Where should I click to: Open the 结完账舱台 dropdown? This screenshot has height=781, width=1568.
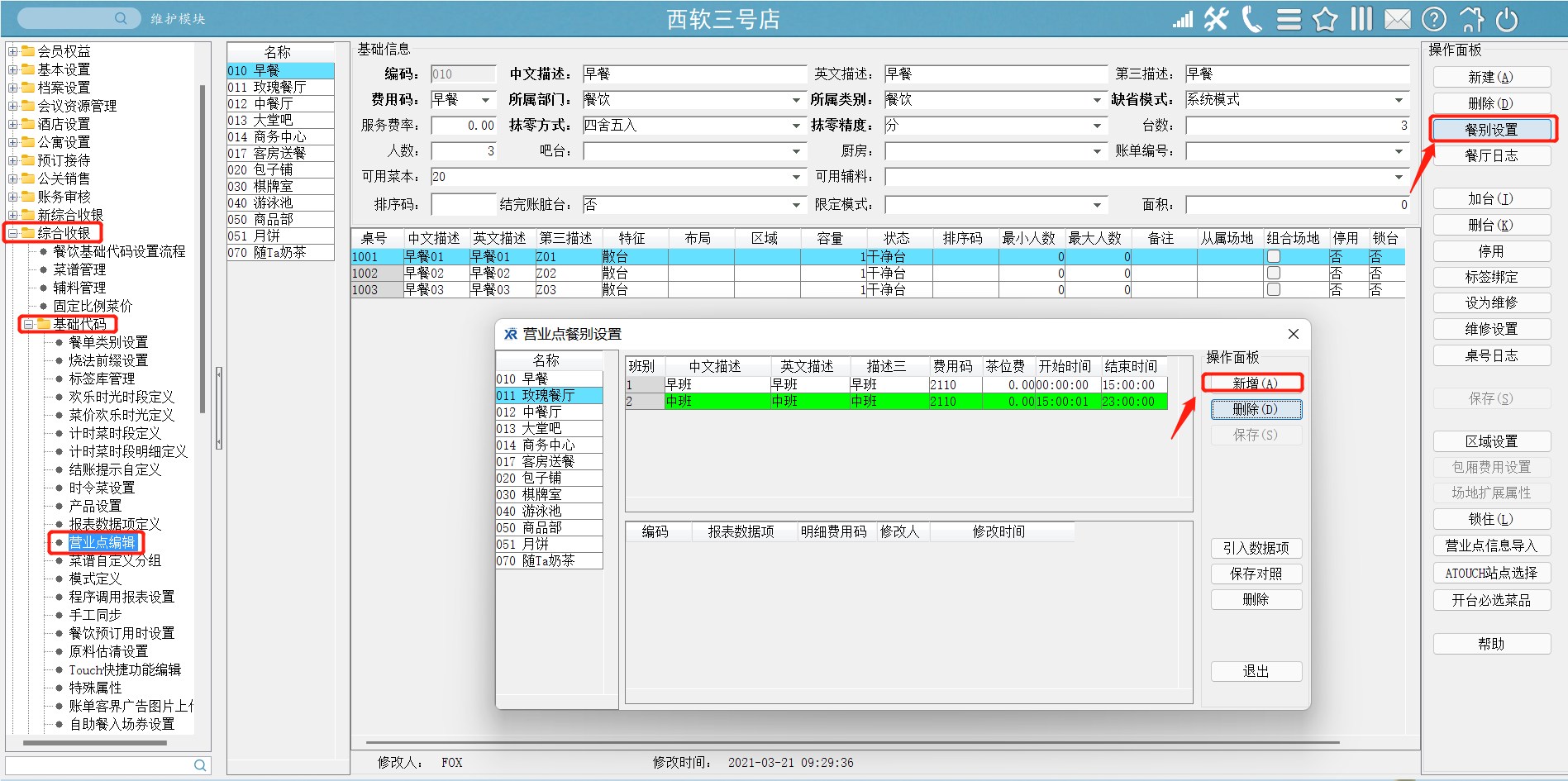click(796, 205)
